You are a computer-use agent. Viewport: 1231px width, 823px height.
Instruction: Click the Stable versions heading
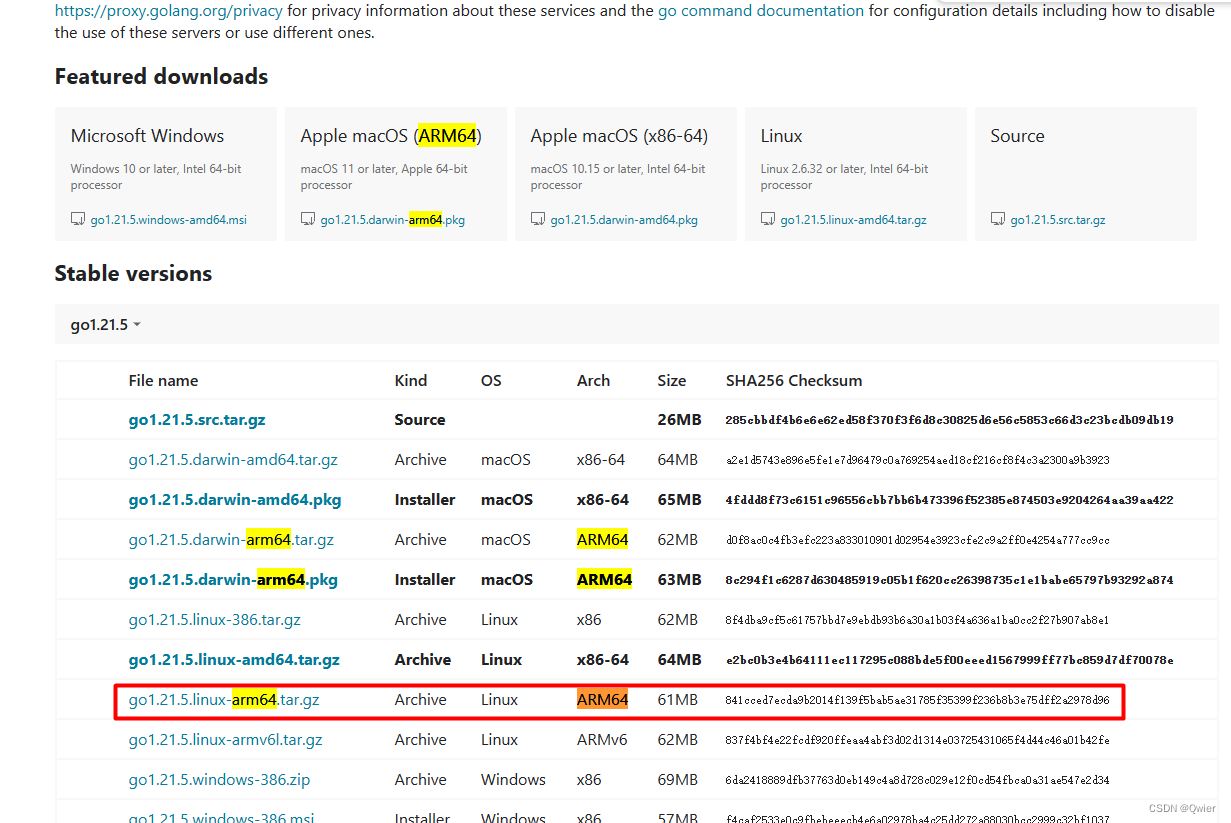click(133, 274)
